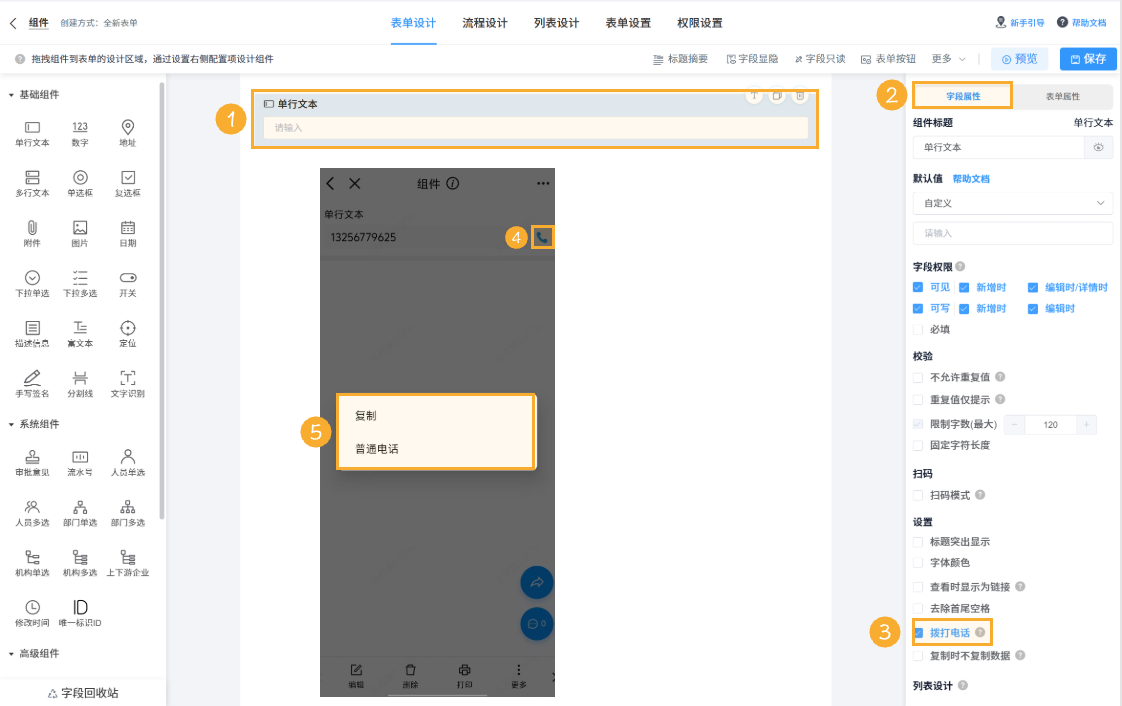Select the 下拉多选 component
1122x706 pixels.
pyautogui.click(x=80, y=283)
